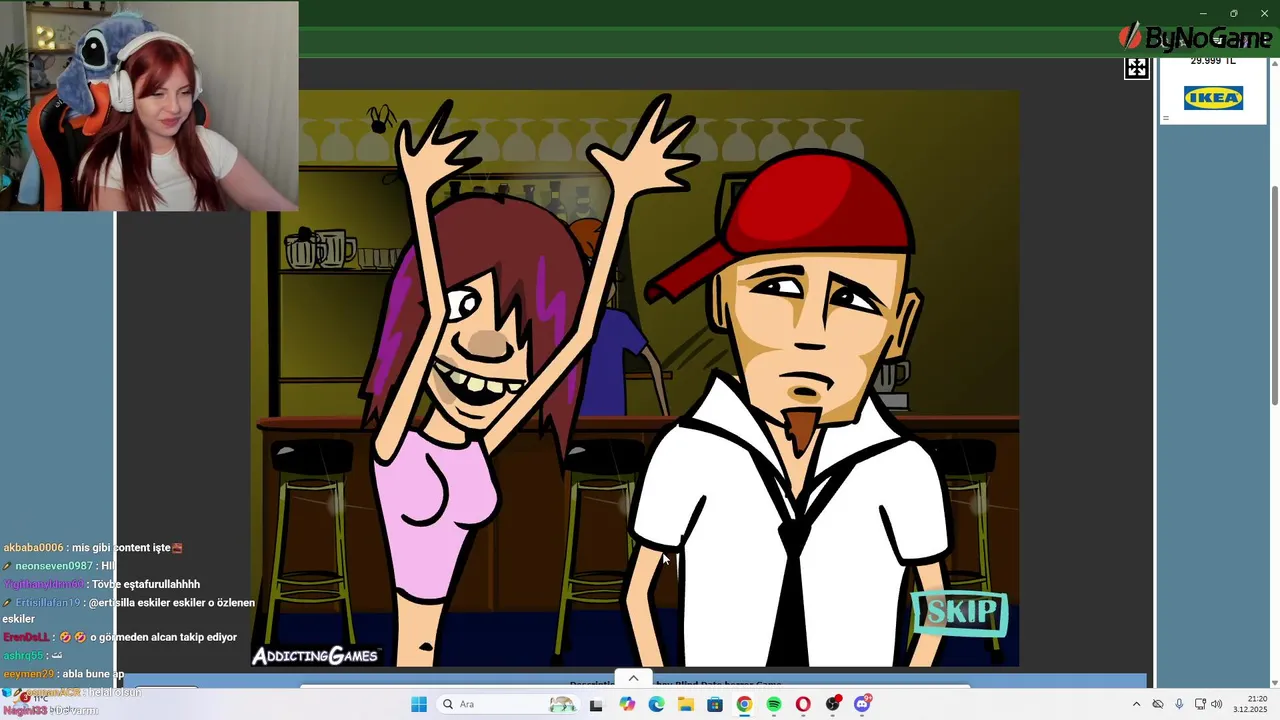
Task: Click chat message from eeymen29
Action: (63, 674)
